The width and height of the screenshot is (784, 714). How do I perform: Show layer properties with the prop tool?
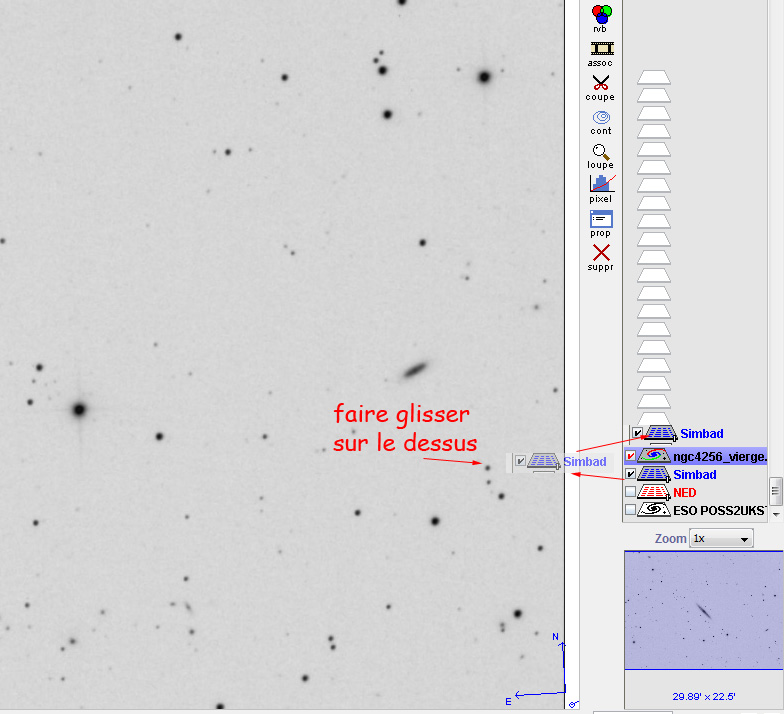[x=600, y=224]
